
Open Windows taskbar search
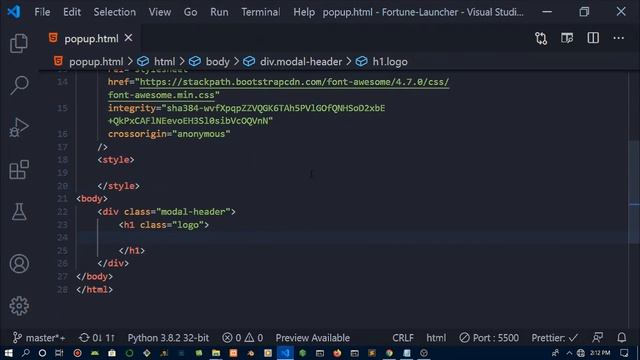[x=26, y=353]
